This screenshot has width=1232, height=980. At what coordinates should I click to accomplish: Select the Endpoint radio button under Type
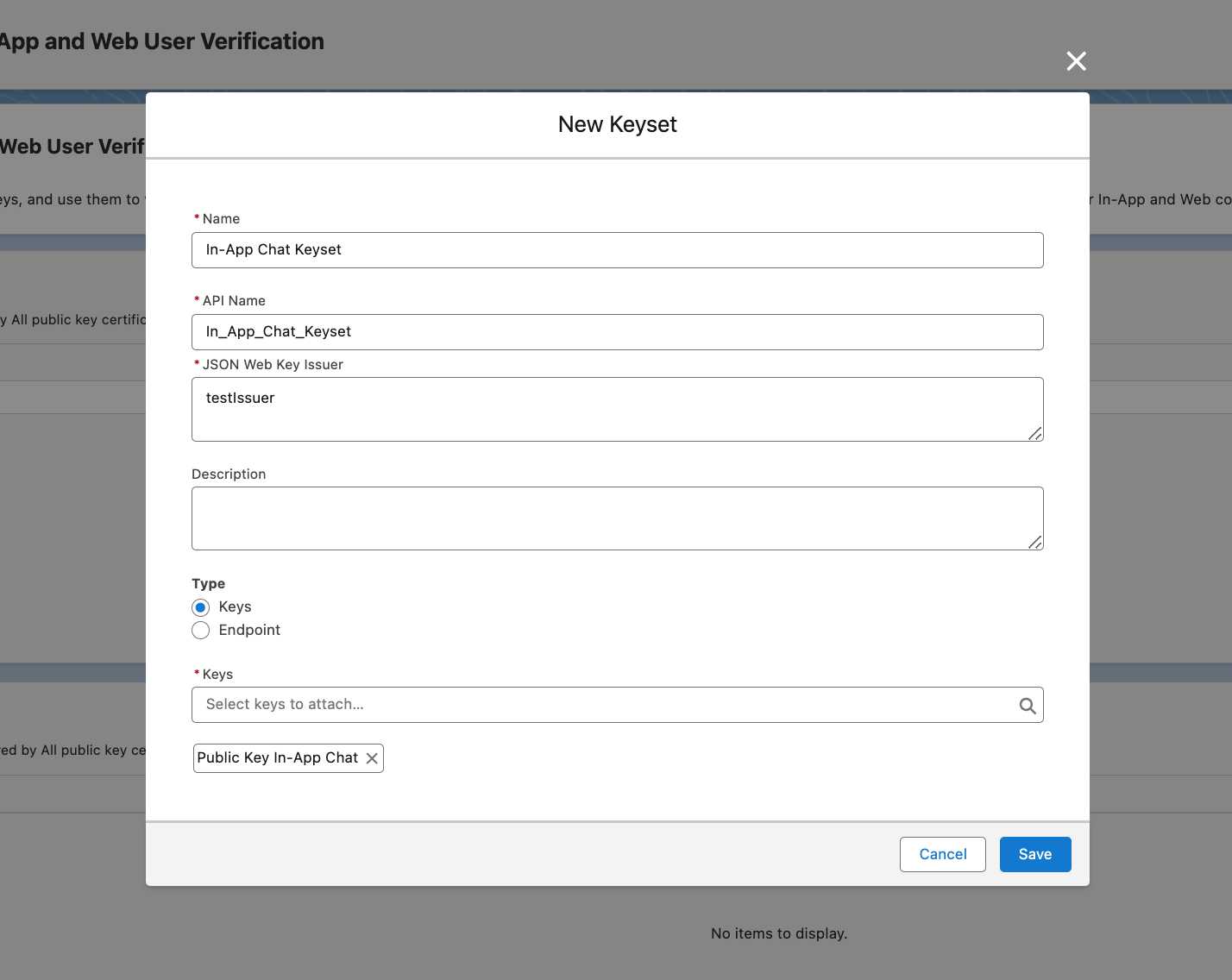coord(200,631)
